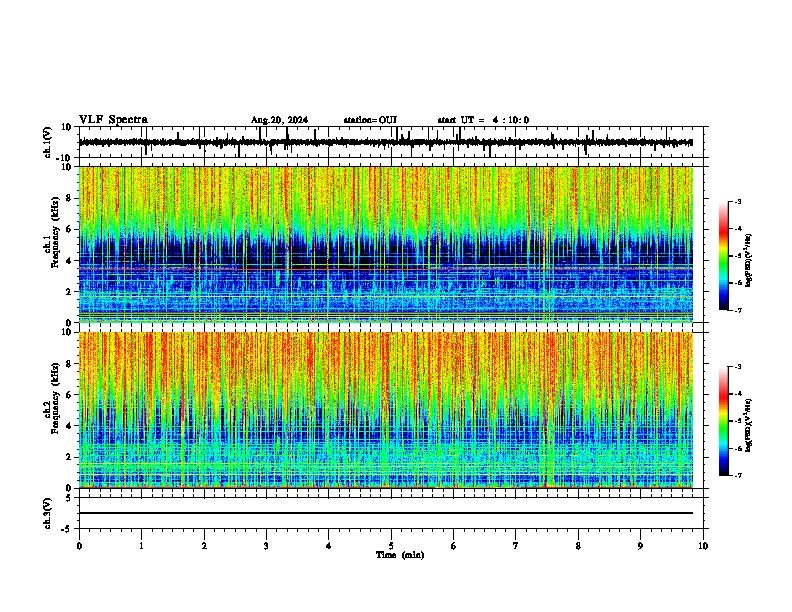The width and height of the screenshot is (792, 612).
Task: Click the time-axis tick label "3"
Action: tap(266, 546)
